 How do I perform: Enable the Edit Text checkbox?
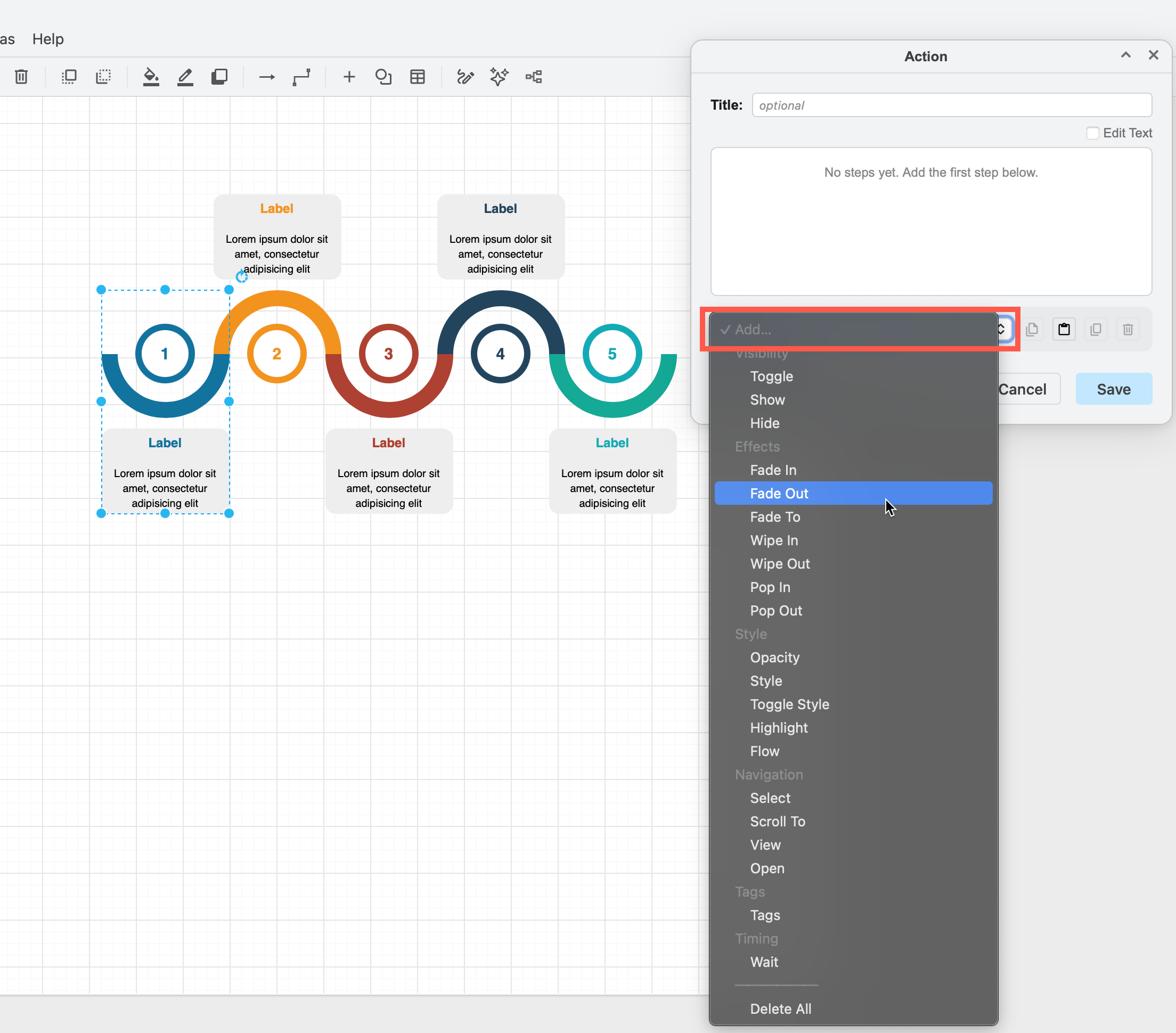[x=1092, y=133]
